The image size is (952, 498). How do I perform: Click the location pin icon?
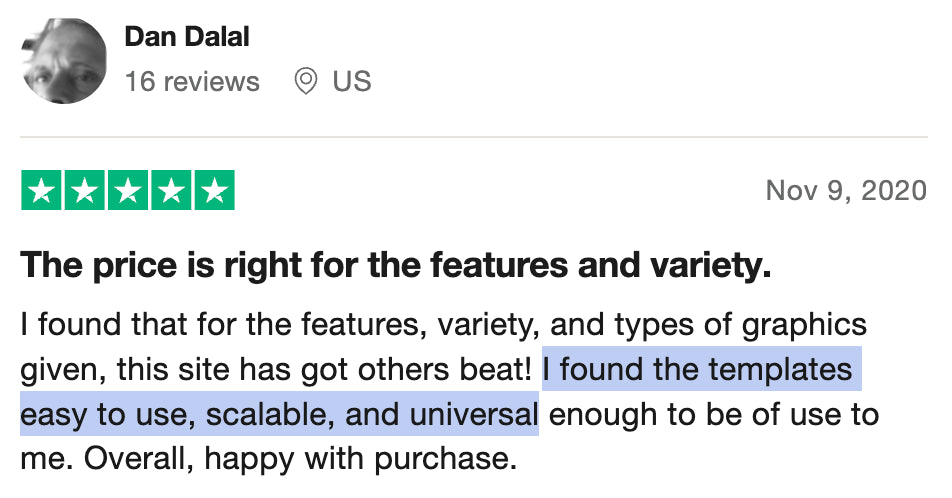click(305, 81)
